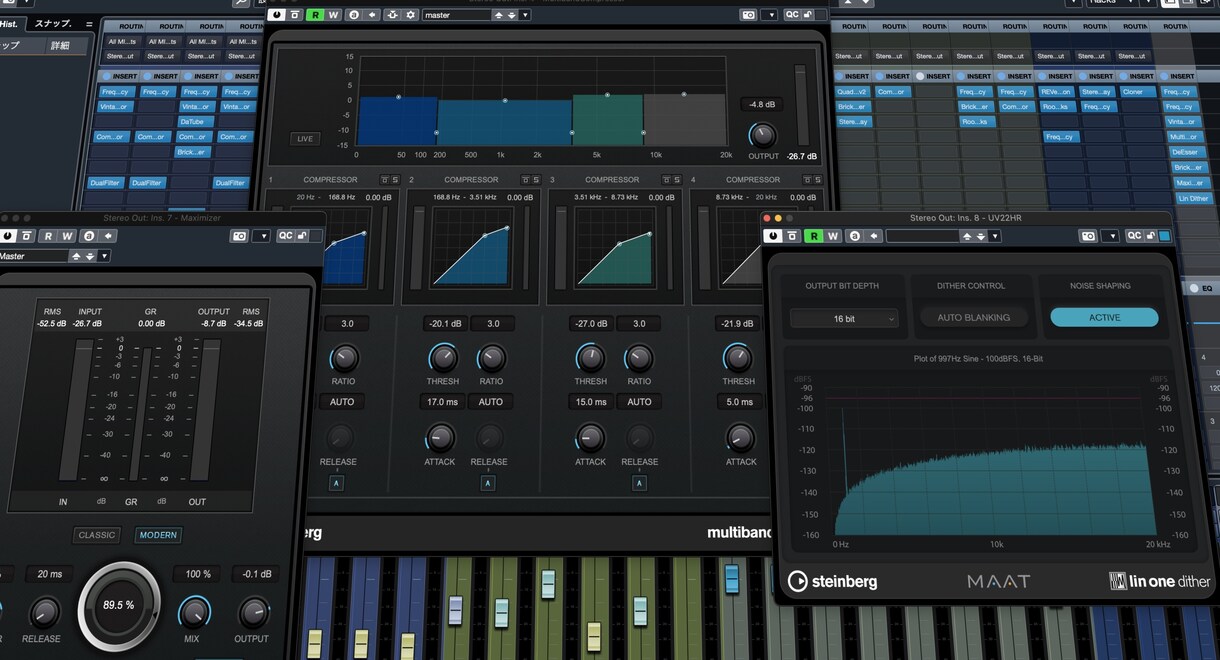
Task: Copy A to B on MultibandCompressor
Action: coord(372,15)
